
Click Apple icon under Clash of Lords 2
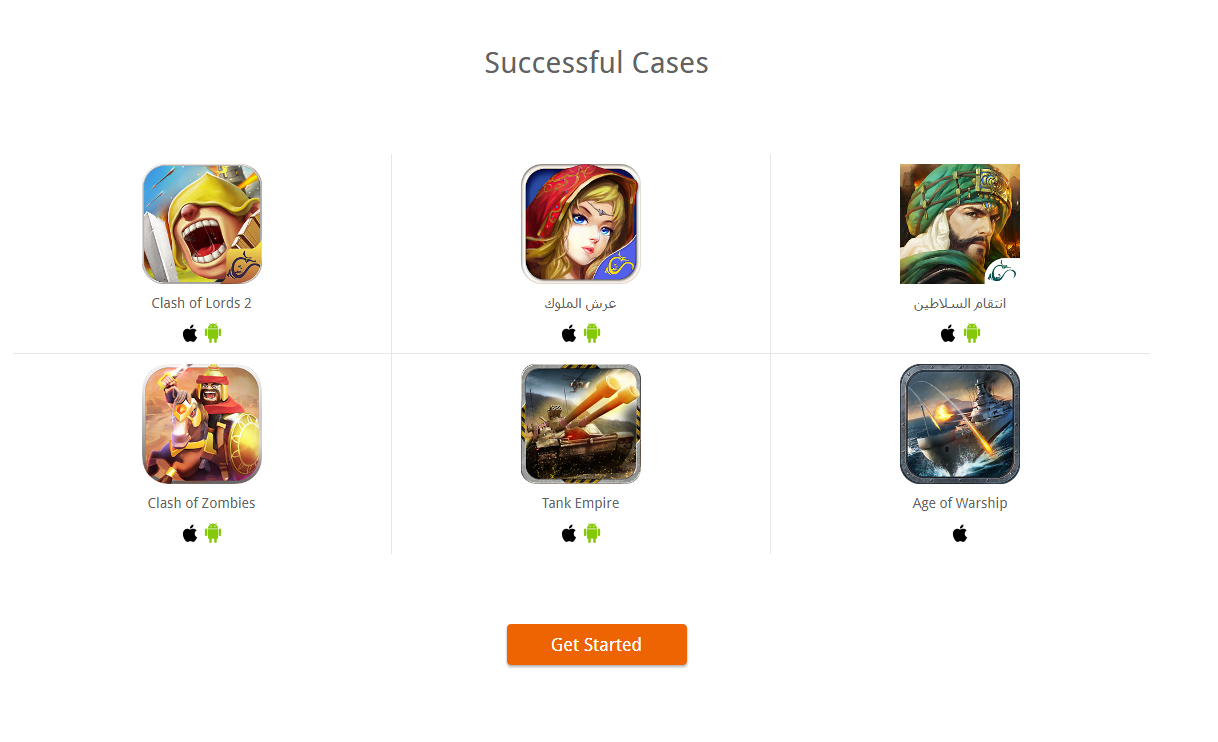click(190, 333)
